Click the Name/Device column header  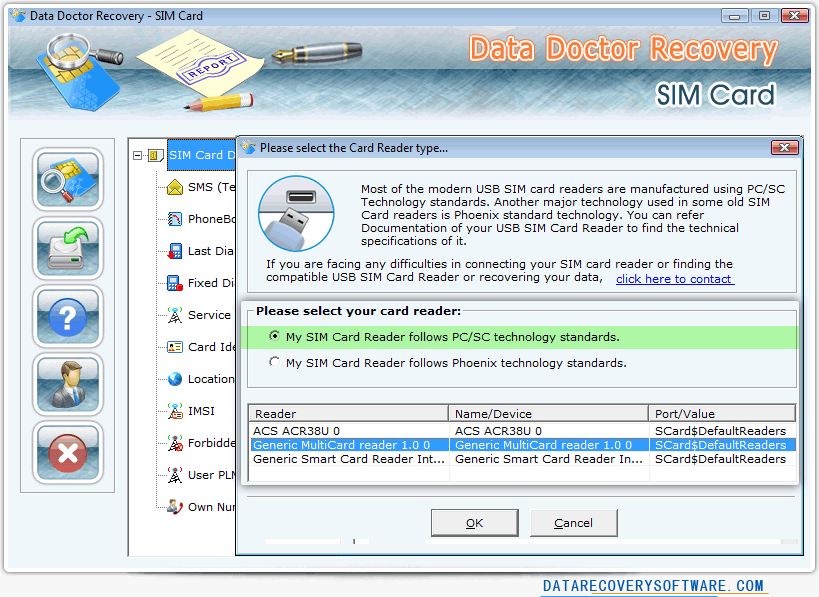pyautogui.click(x=548, y=414)
